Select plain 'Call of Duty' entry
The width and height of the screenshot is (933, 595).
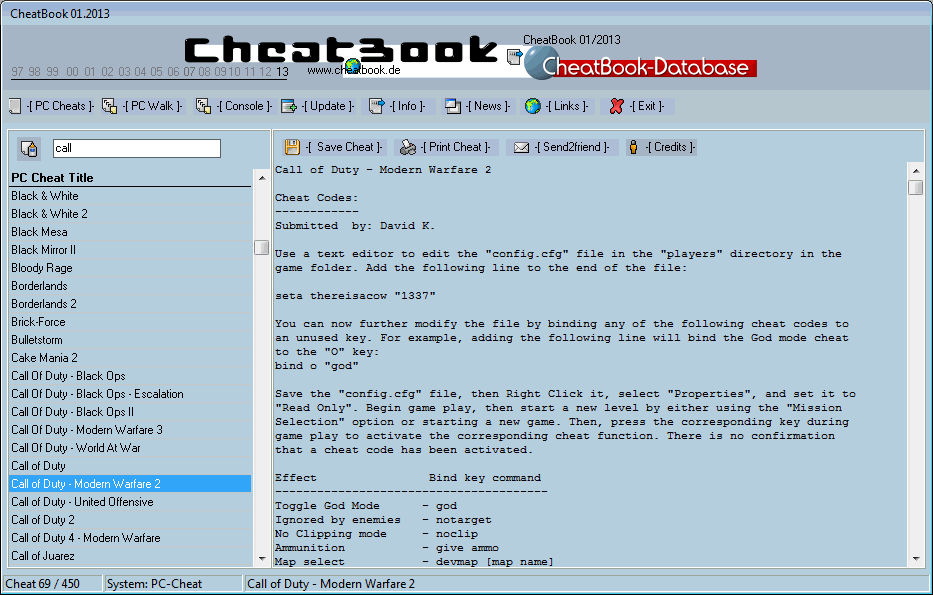point(130,466)
